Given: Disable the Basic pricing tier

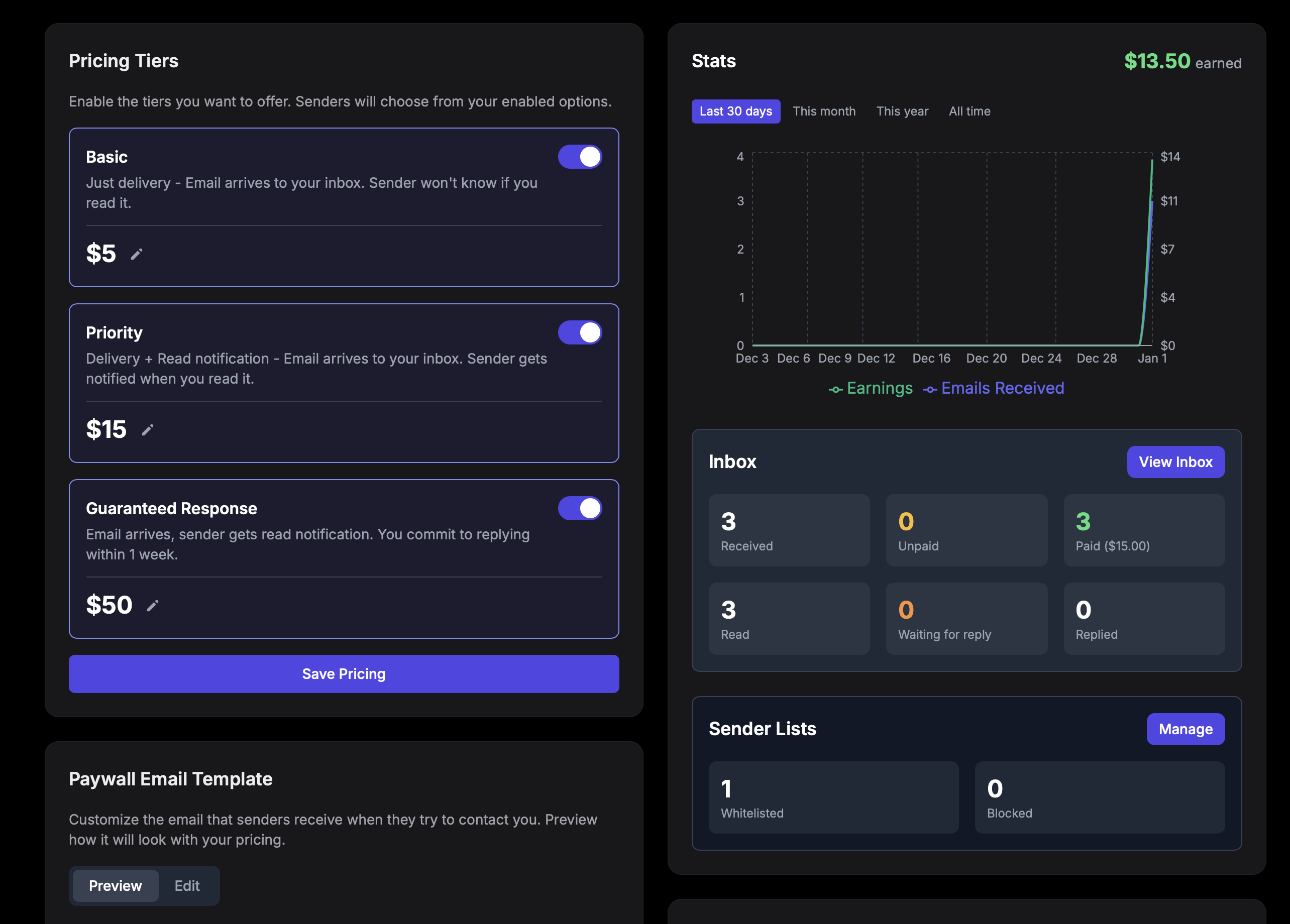Looking at the screenshot, I should click(x=580, y=156).
